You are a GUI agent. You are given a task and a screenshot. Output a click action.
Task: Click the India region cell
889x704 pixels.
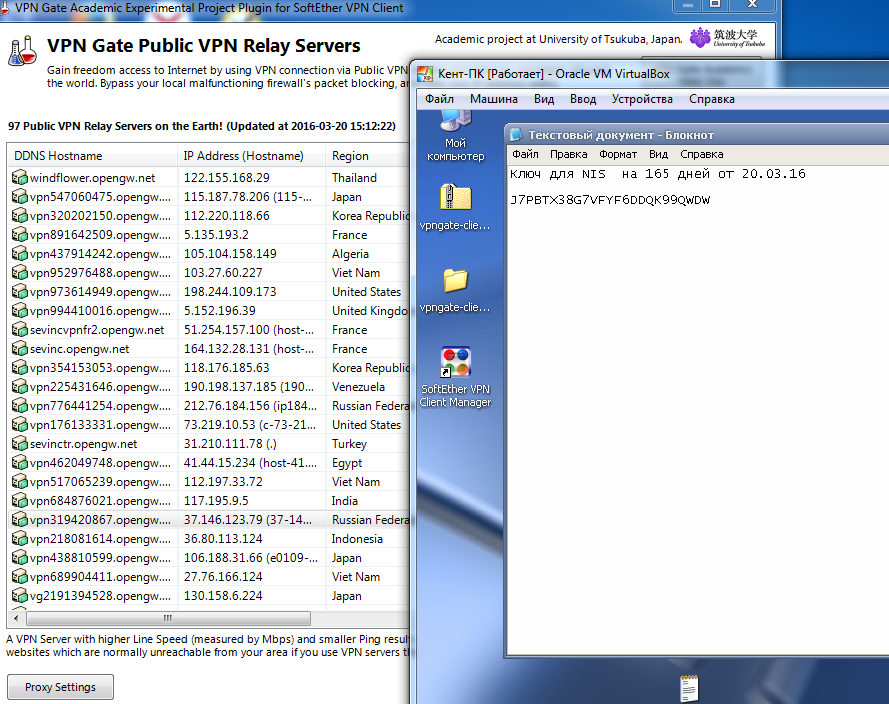345,501
